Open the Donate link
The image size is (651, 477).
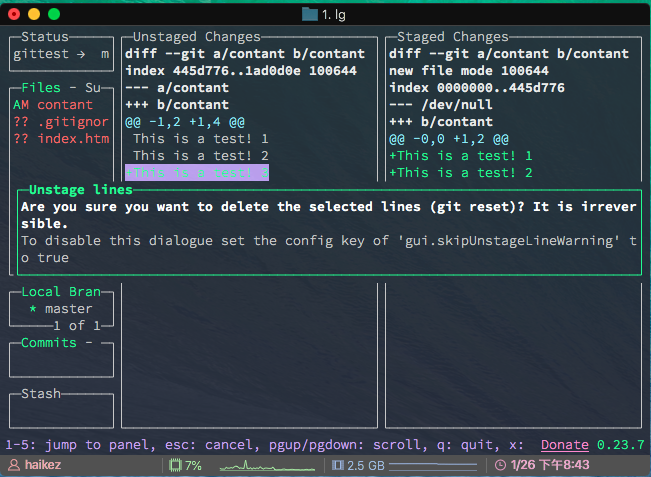tap(565, 445)
